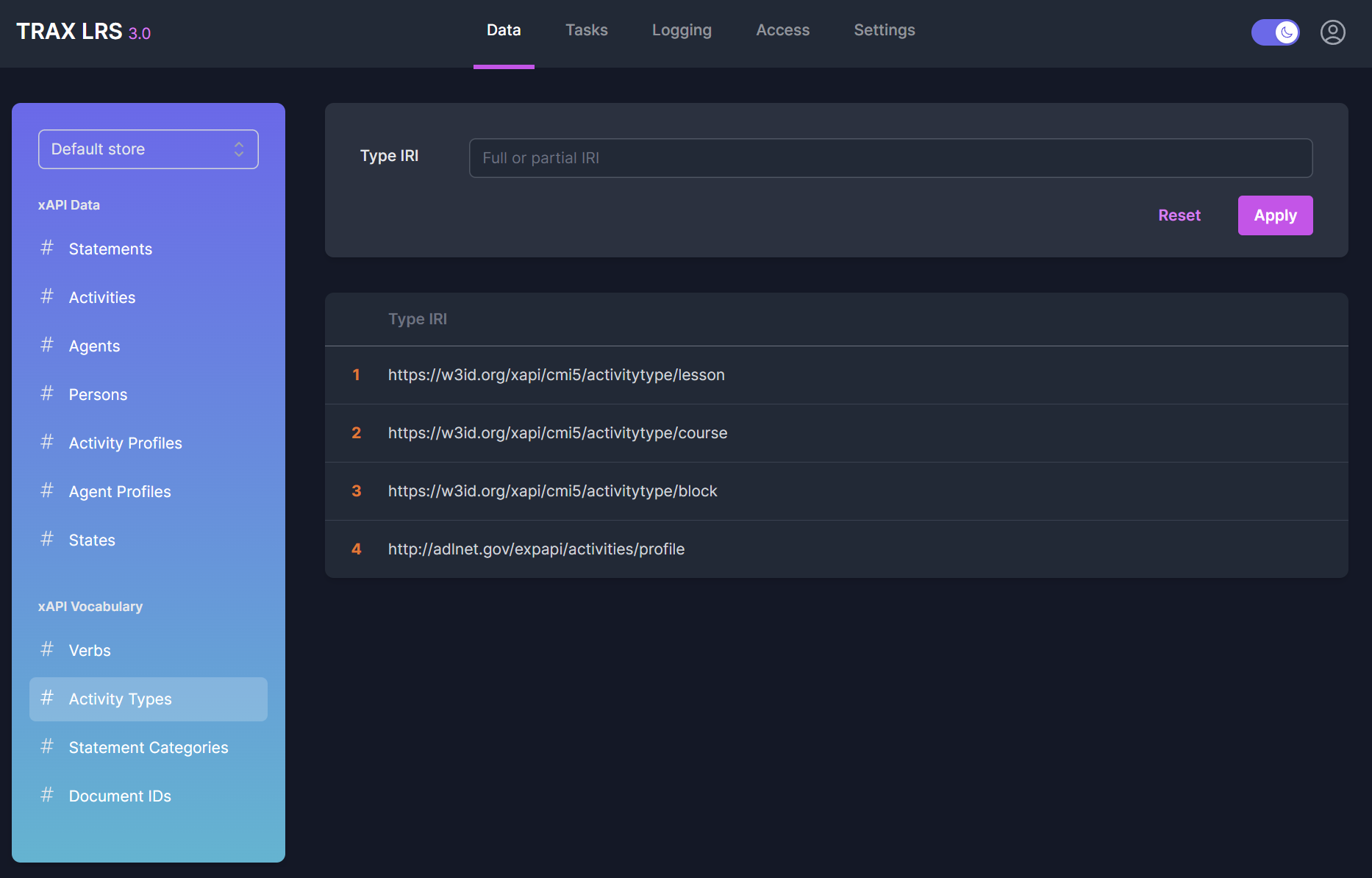Click the hash icon next to Agents
The height and width of the screenshot is (878, 1372).
[x=47, y=346]
